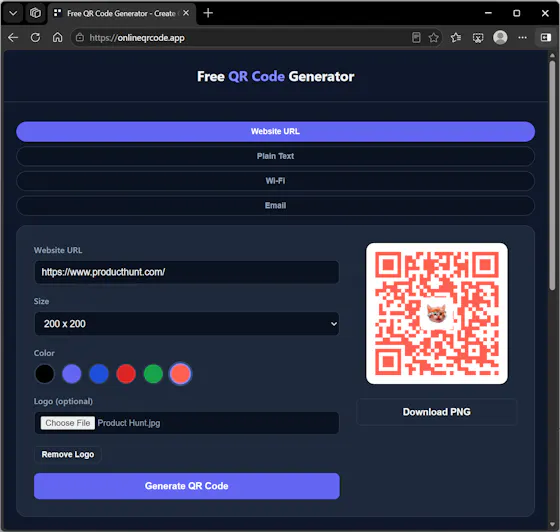Close the Free QR Code Generator tab
560x532 pixels.
pyautogui.click(x=186, y=13)
